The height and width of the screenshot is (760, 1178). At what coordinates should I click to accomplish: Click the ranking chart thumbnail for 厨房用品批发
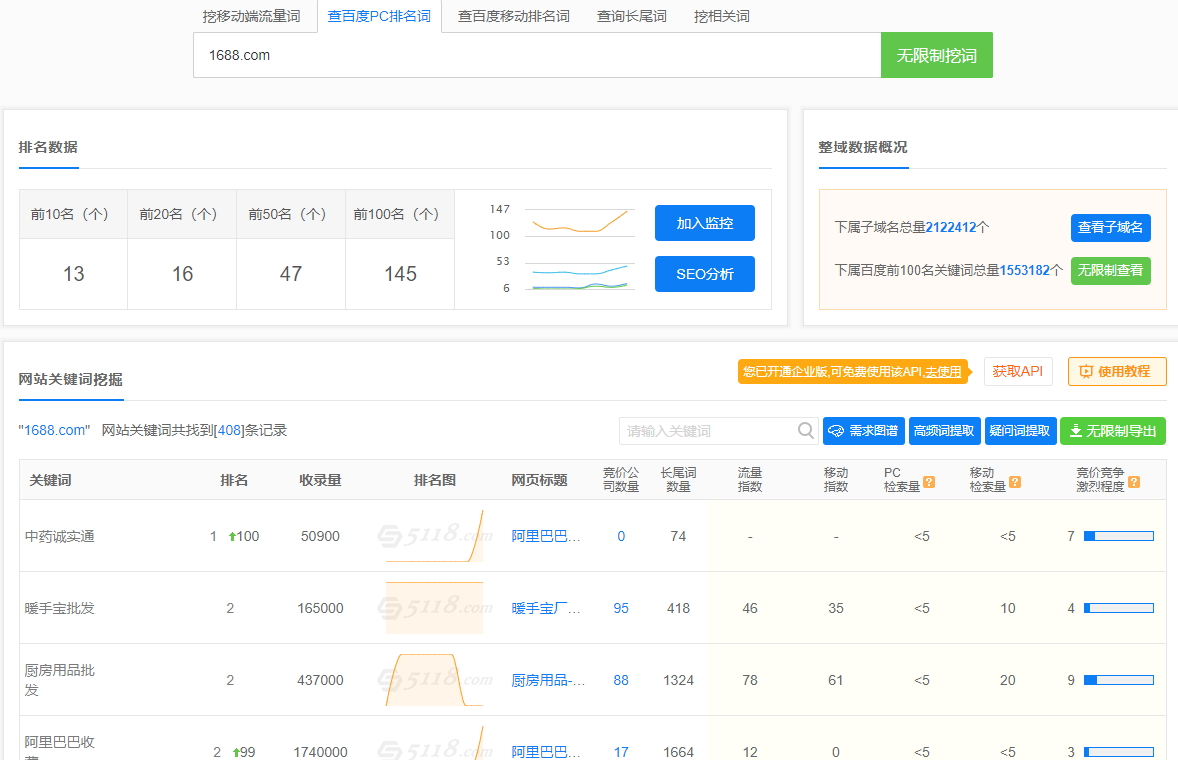pos(434,680)
